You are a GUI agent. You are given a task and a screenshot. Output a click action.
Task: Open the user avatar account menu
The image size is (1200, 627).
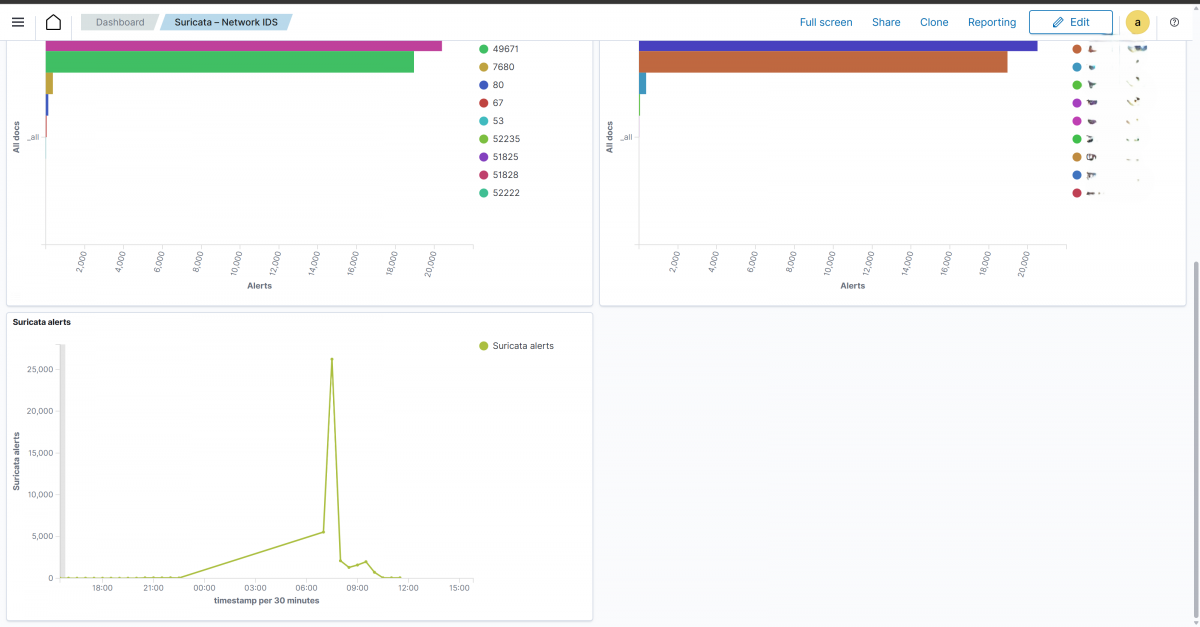coord(1137,22)
